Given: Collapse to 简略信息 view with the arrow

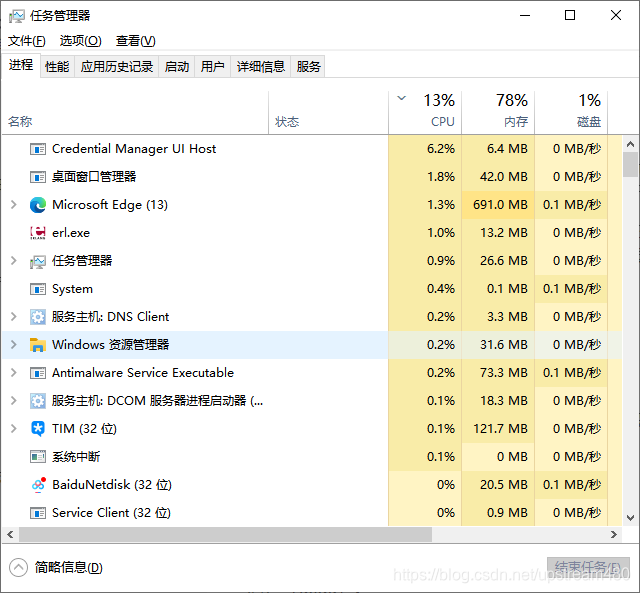Looking at the screenshot, I should [18, 567].
